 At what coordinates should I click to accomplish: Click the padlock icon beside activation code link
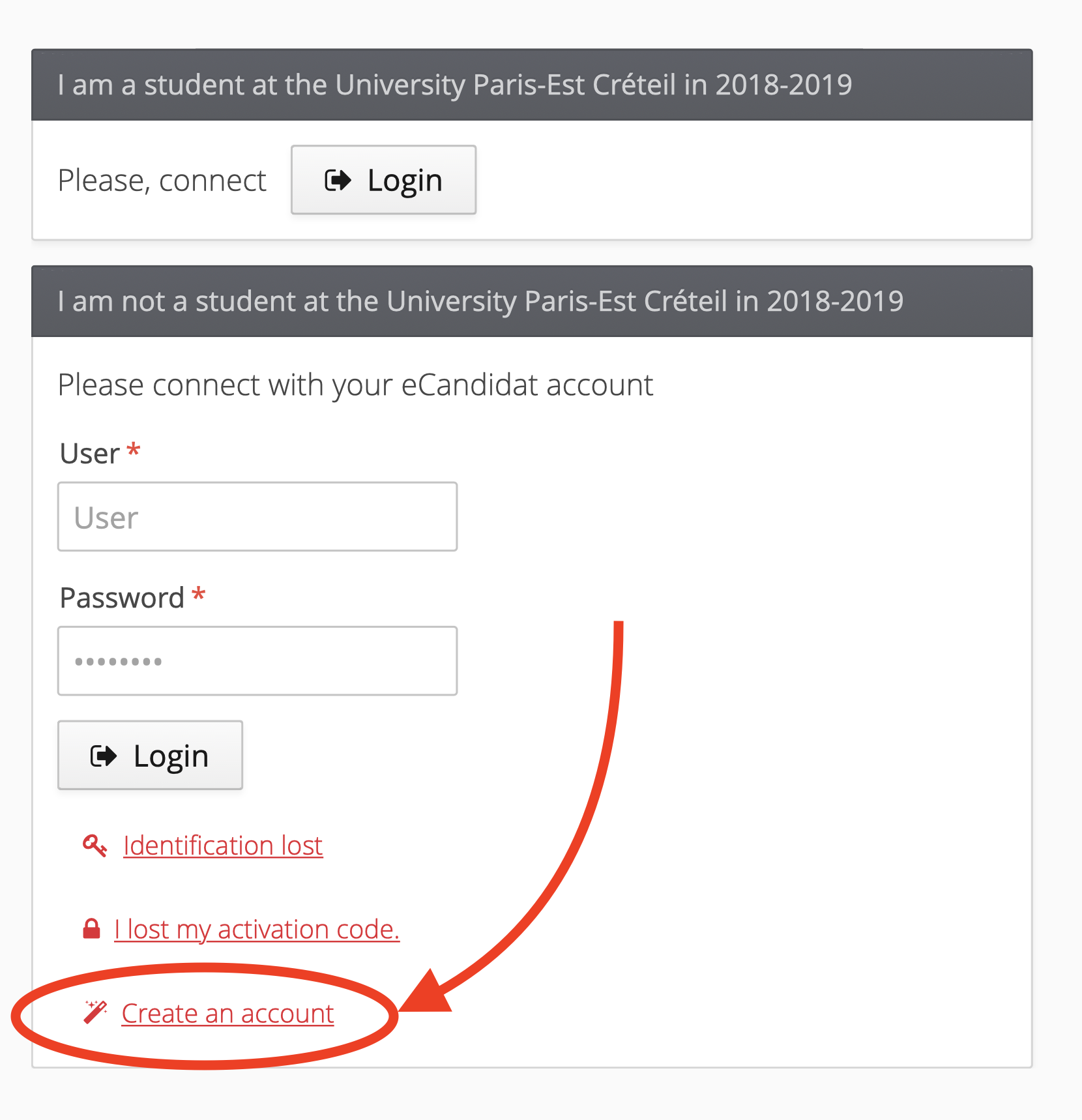tap(92, 928)
